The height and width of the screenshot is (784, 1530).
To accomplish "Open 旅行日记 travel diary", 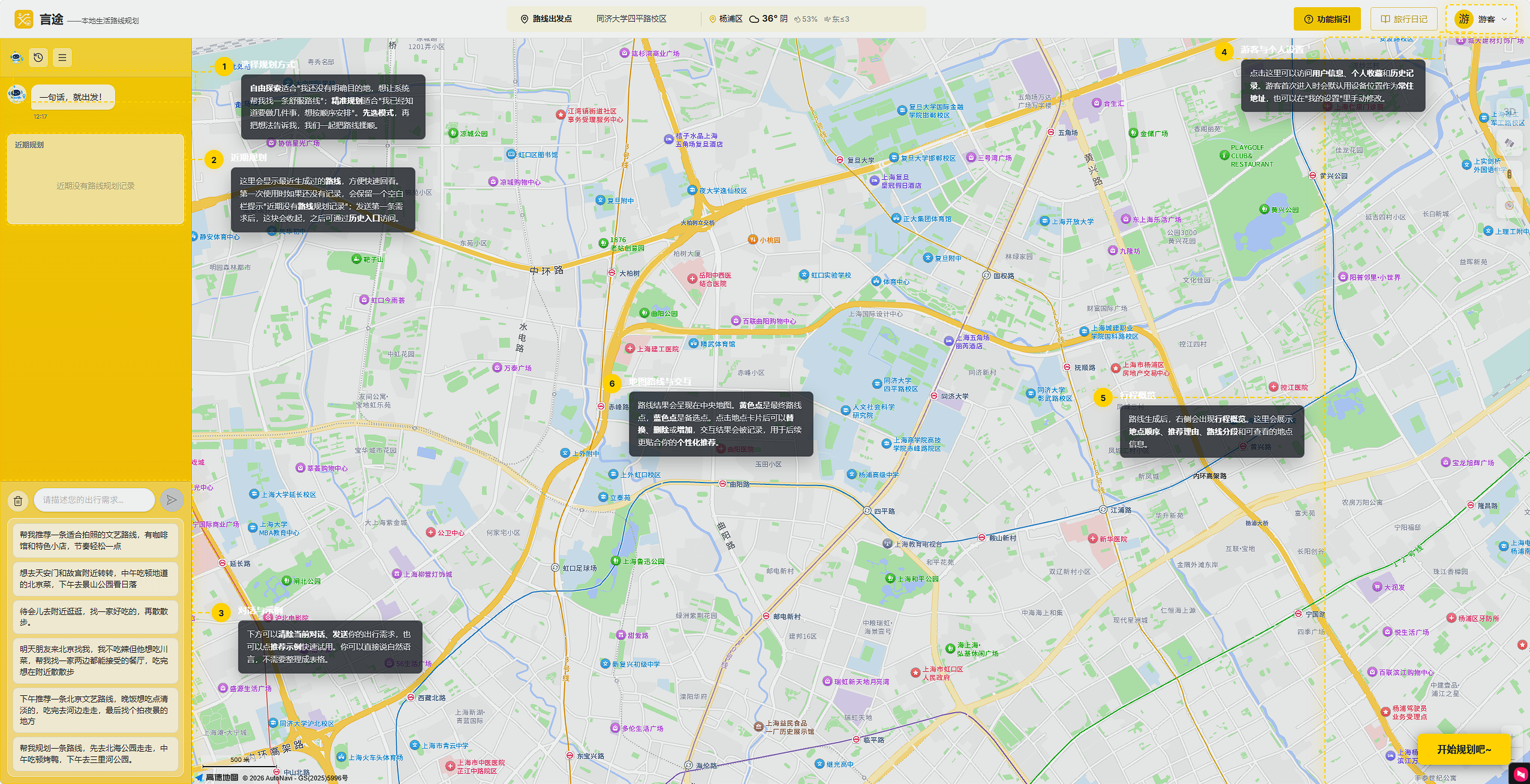I will point(1403,19).
